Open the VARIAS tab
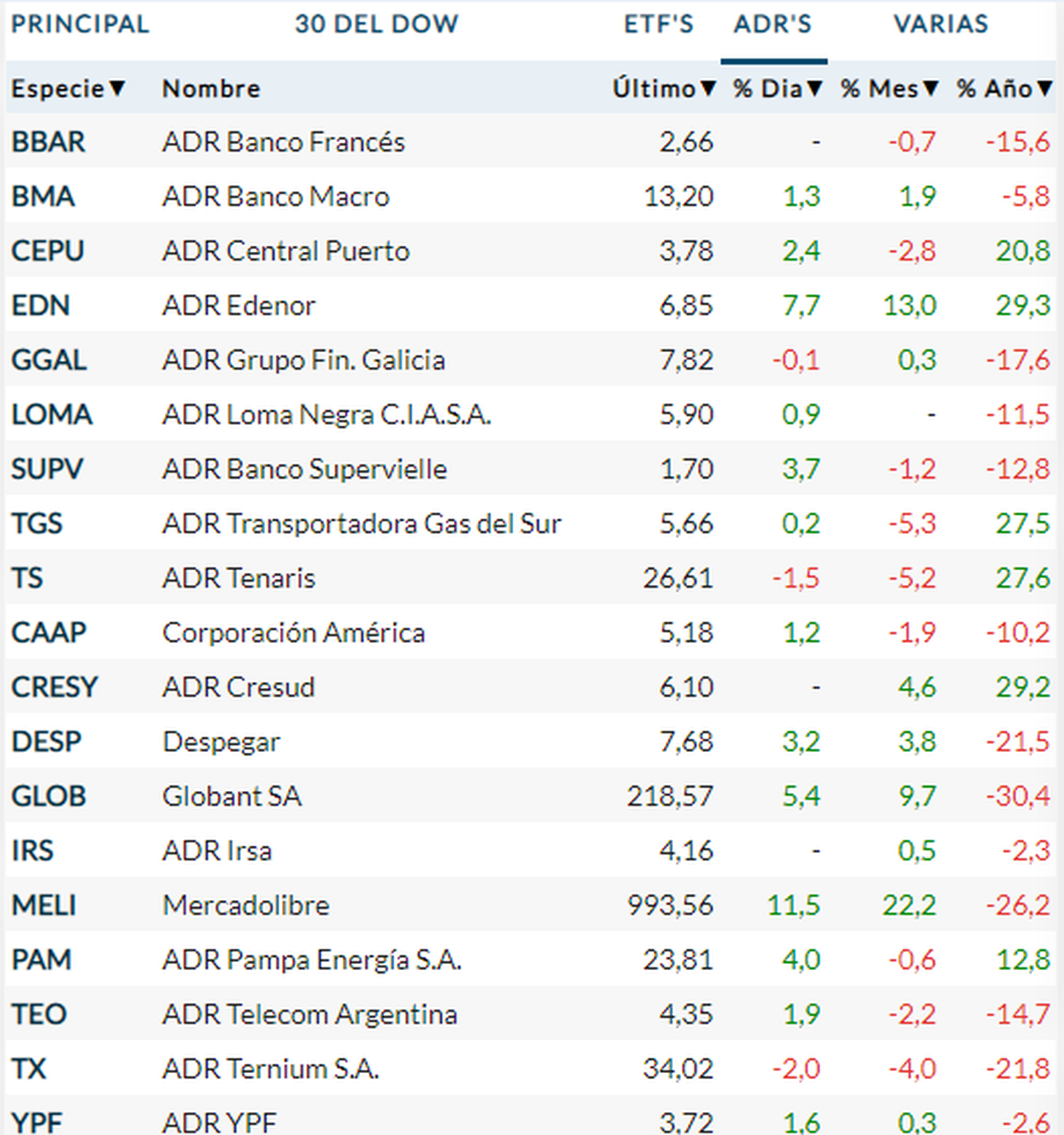The height and width of the screenshot is (1135, 1064). [x=940, y=24]
